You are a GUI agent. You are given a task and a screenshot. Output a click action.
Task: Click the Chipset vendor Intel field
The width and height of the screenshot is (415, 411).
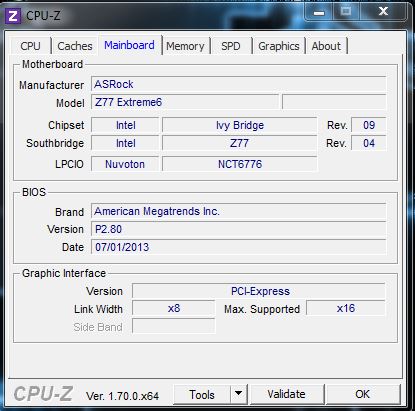click(125, 125)
